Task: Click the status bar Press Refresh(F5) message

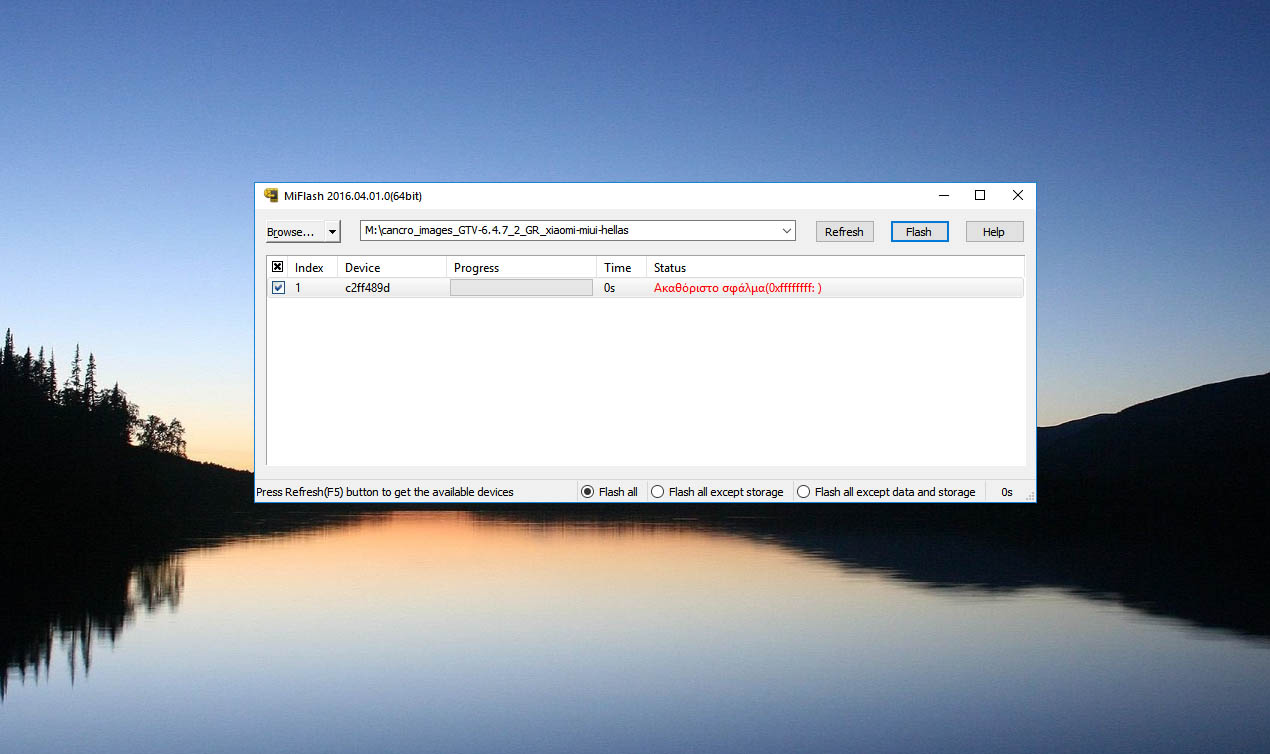Action: click(385, 492)
